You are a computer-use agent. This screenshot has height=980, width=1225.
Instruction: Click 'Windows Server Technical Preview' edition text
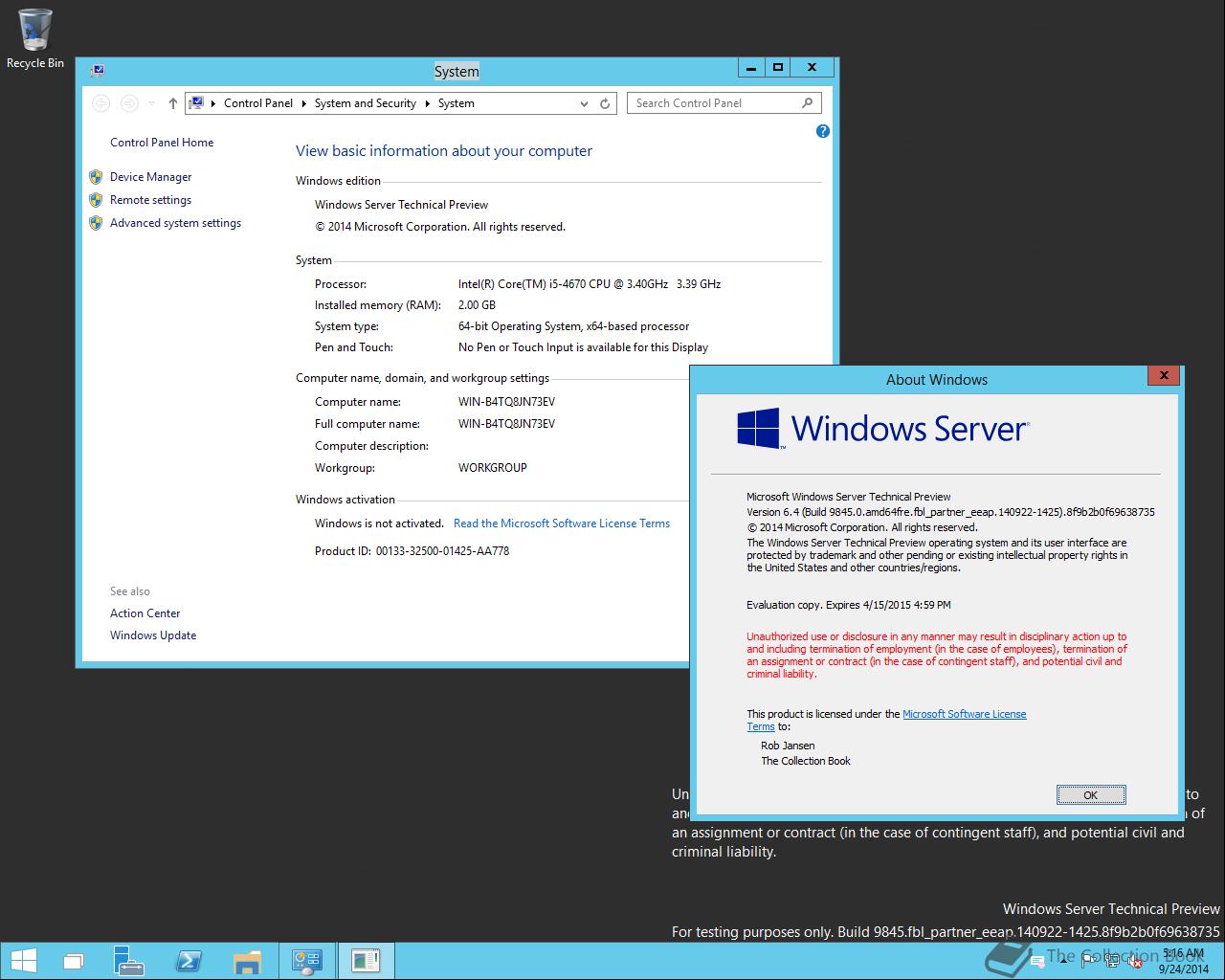(x=401, y=205)
